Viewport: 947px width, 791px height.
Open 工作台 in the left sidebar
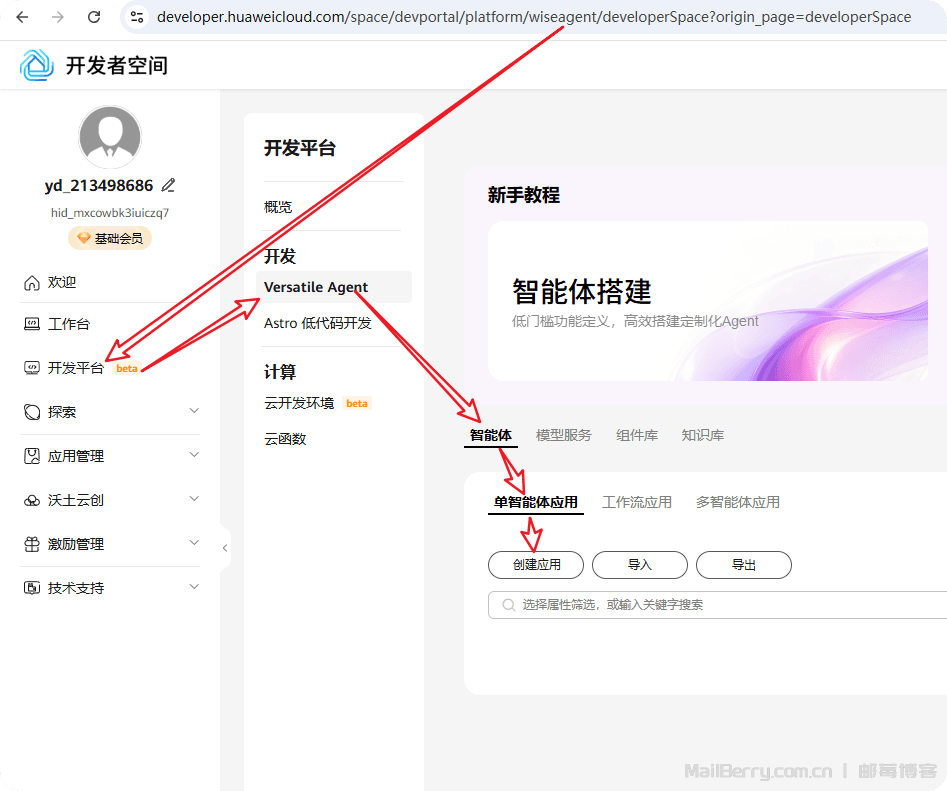[x=68, y=324]
